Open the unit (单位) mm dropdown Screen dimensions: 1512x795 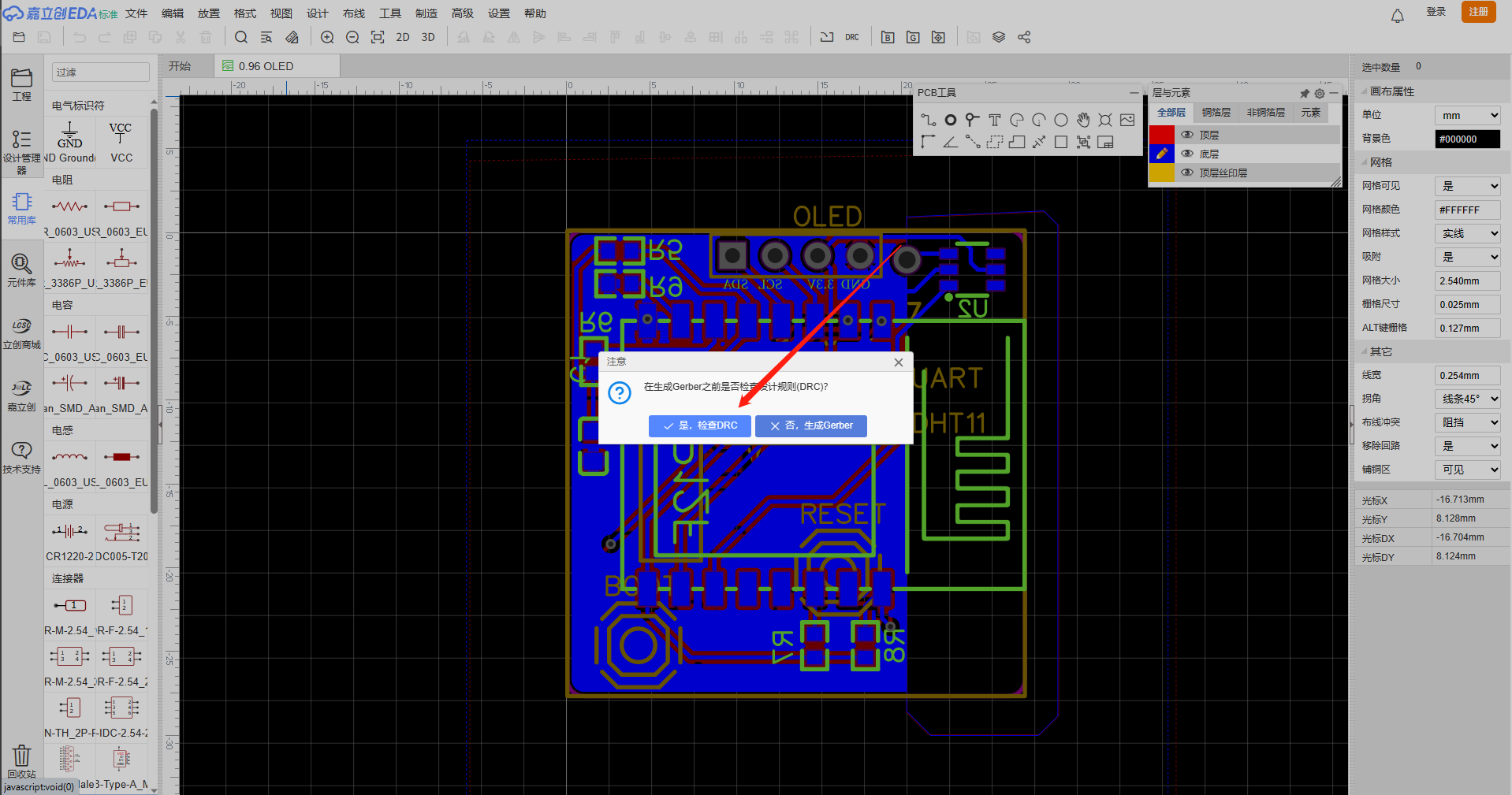(1467, 115)
